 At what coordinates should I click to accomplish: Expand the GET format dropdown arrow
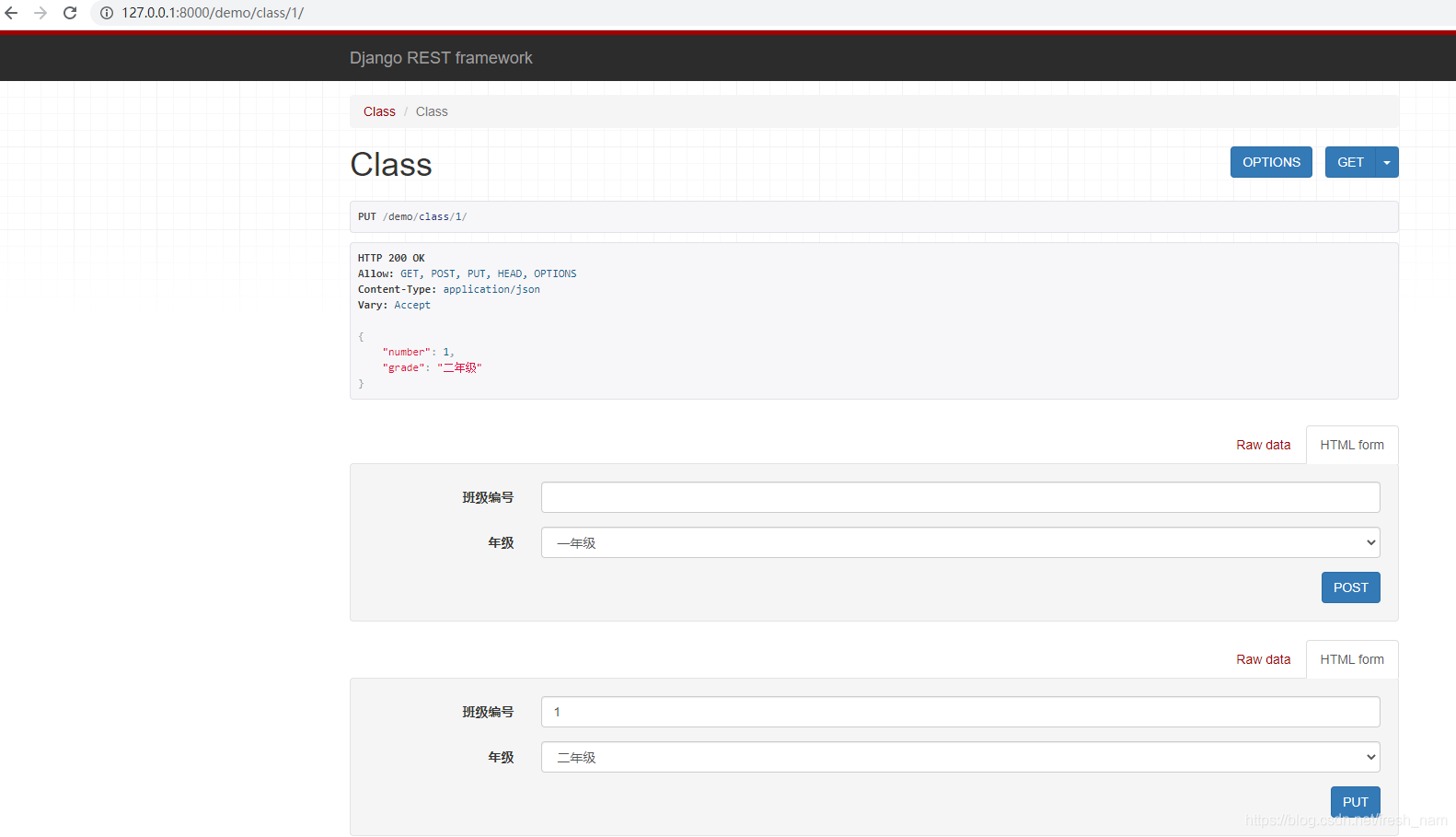tap(1387, 162)
